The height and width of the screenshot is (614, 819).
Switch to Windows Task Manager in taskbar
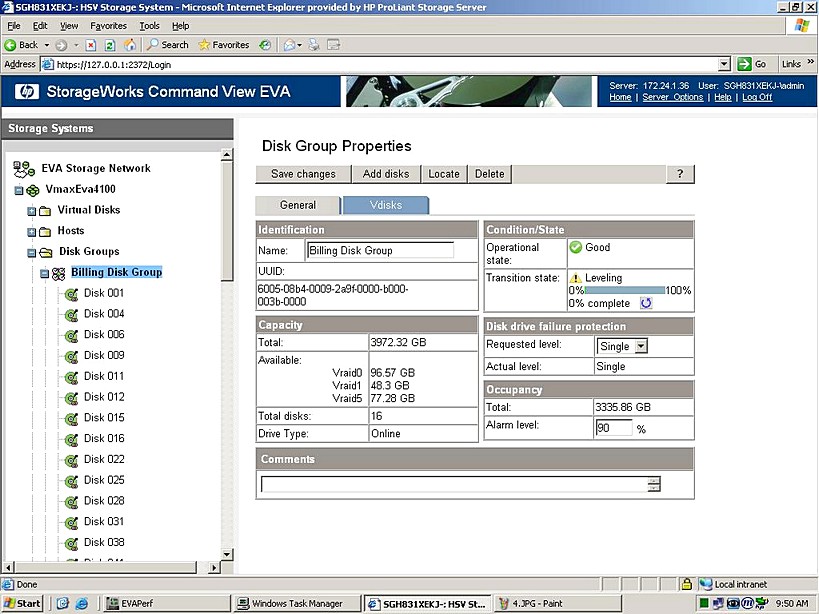point(297,604)
